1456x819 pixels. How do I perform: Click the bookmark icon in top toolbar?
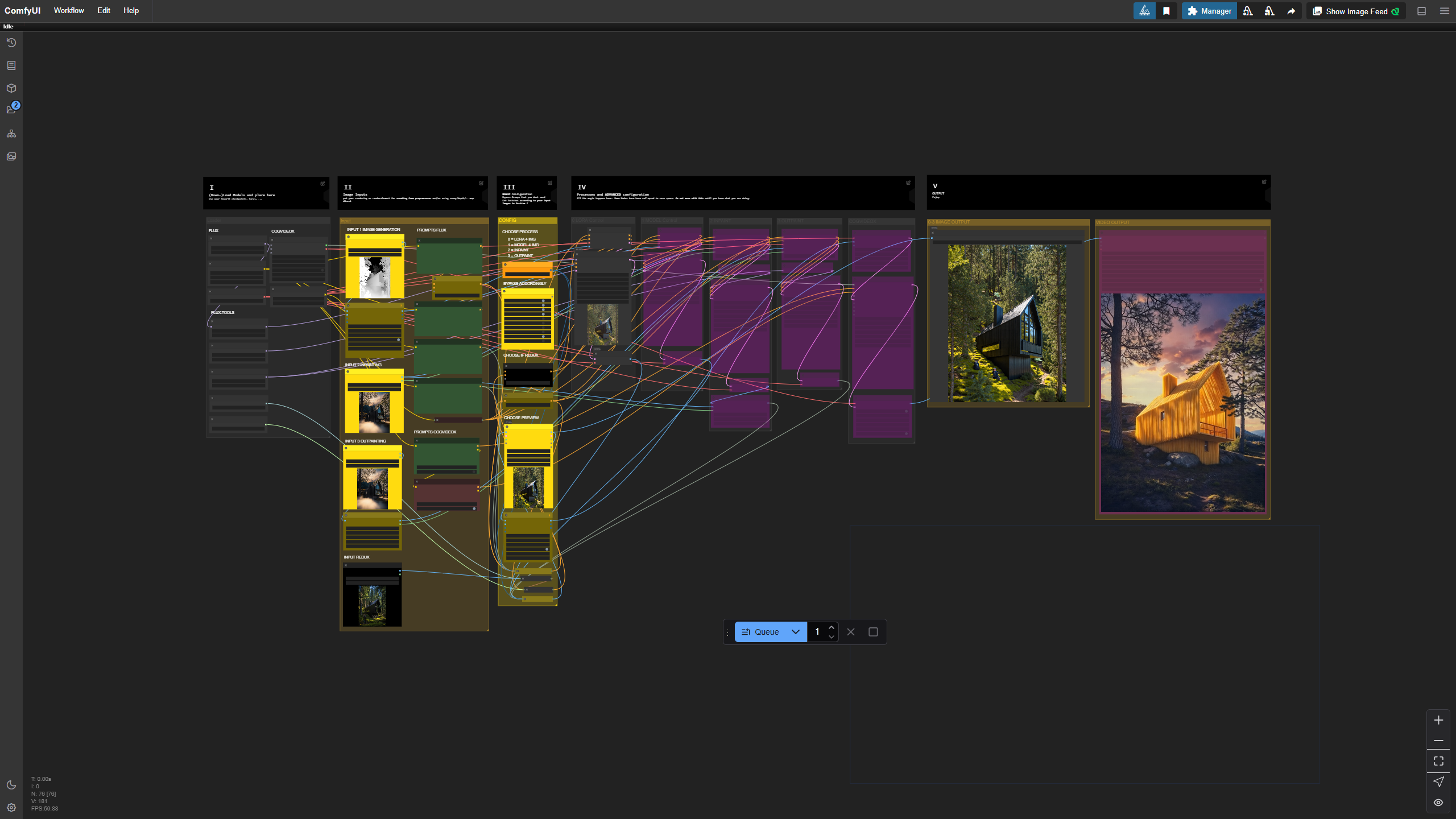tap(1167, 11)
